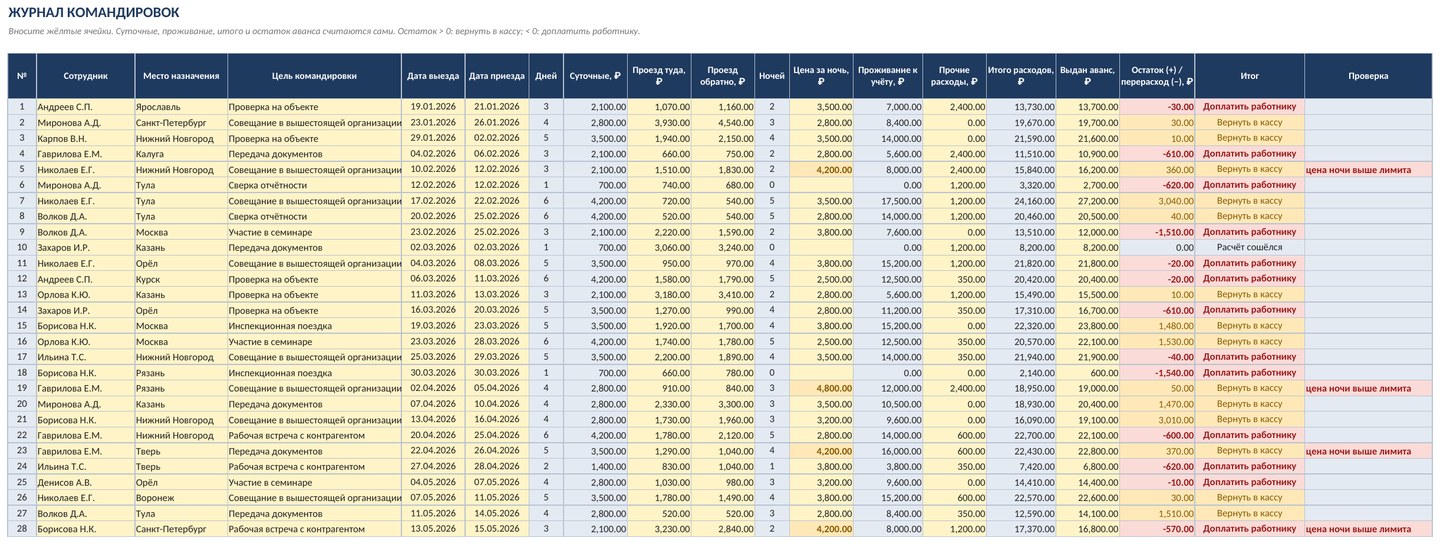Select the 'Проживание к учёту, ₽' header
The height and width of the screenshot is (544, 1440).
point(888,76)
